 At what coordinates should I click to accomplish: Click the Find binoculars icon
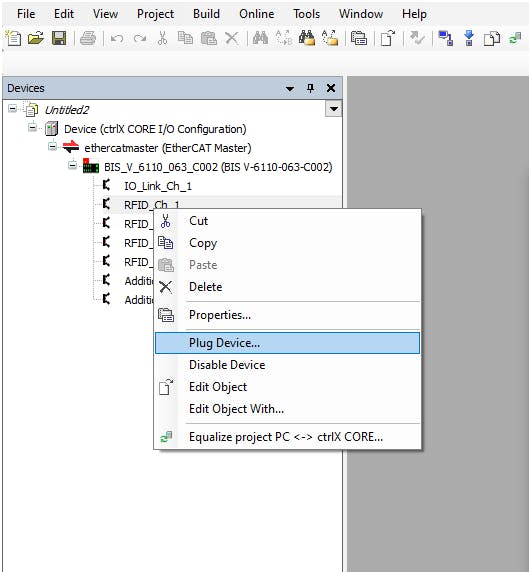point(260,38)
